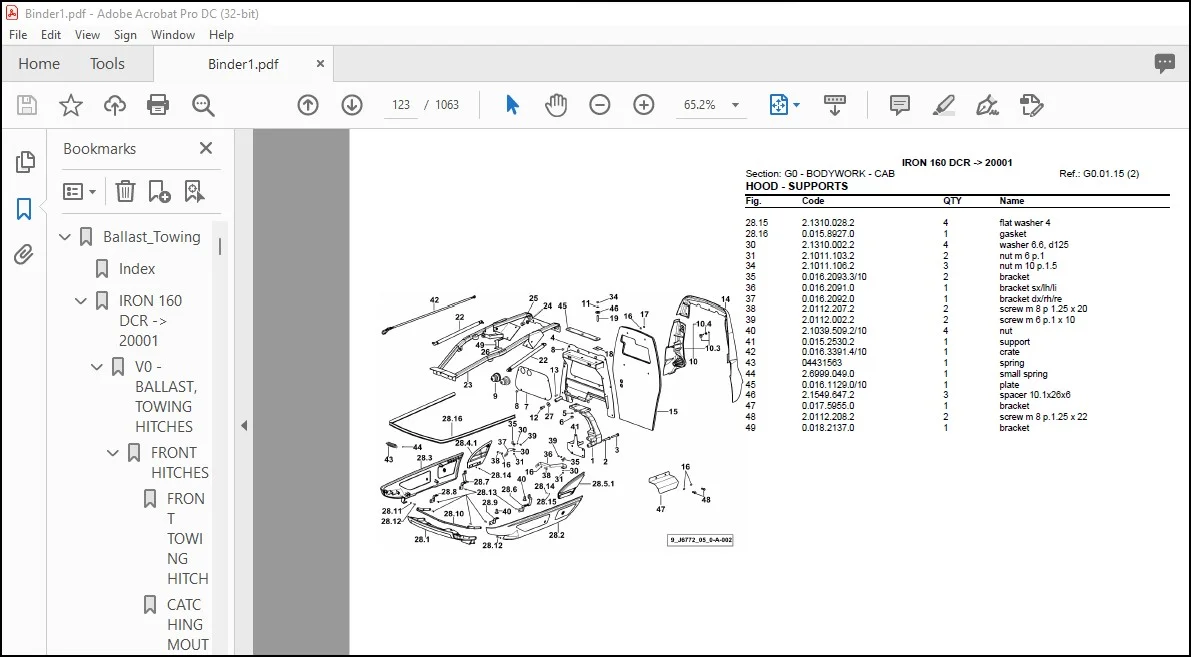Activate the hand pan tool
1191x657 pixels.
(556, 105)
